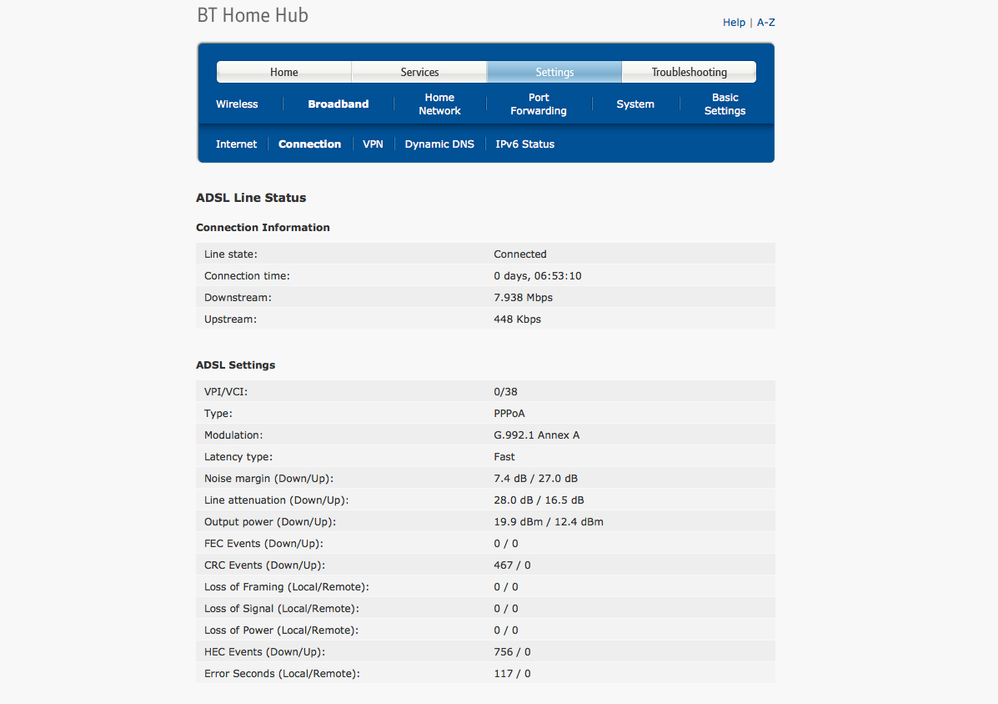Viewport: 998px width, 704px height.
Task: Open the Internet sub-page
Action: point(236,144)
